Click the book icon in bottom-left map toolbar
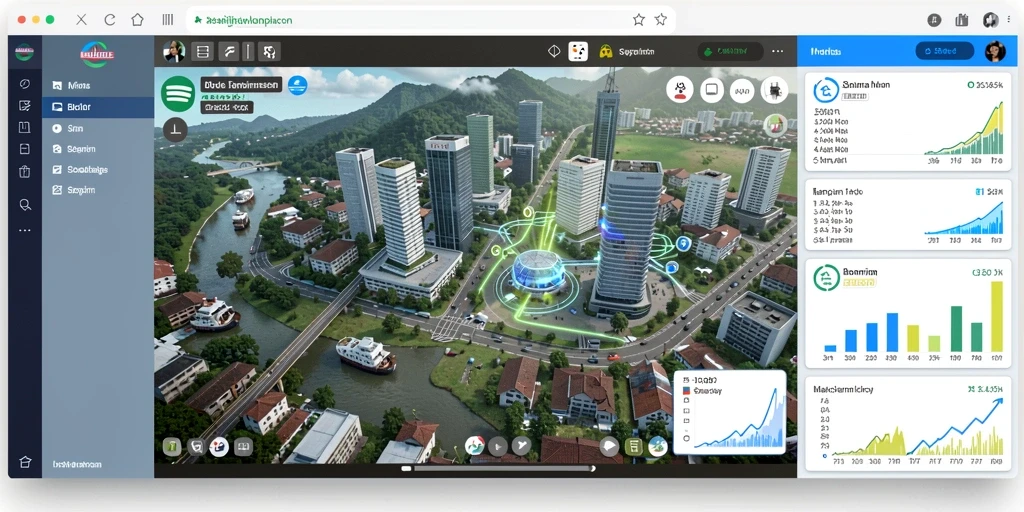Viewport: 1024px width, 512px height. [x=243, y=447]
